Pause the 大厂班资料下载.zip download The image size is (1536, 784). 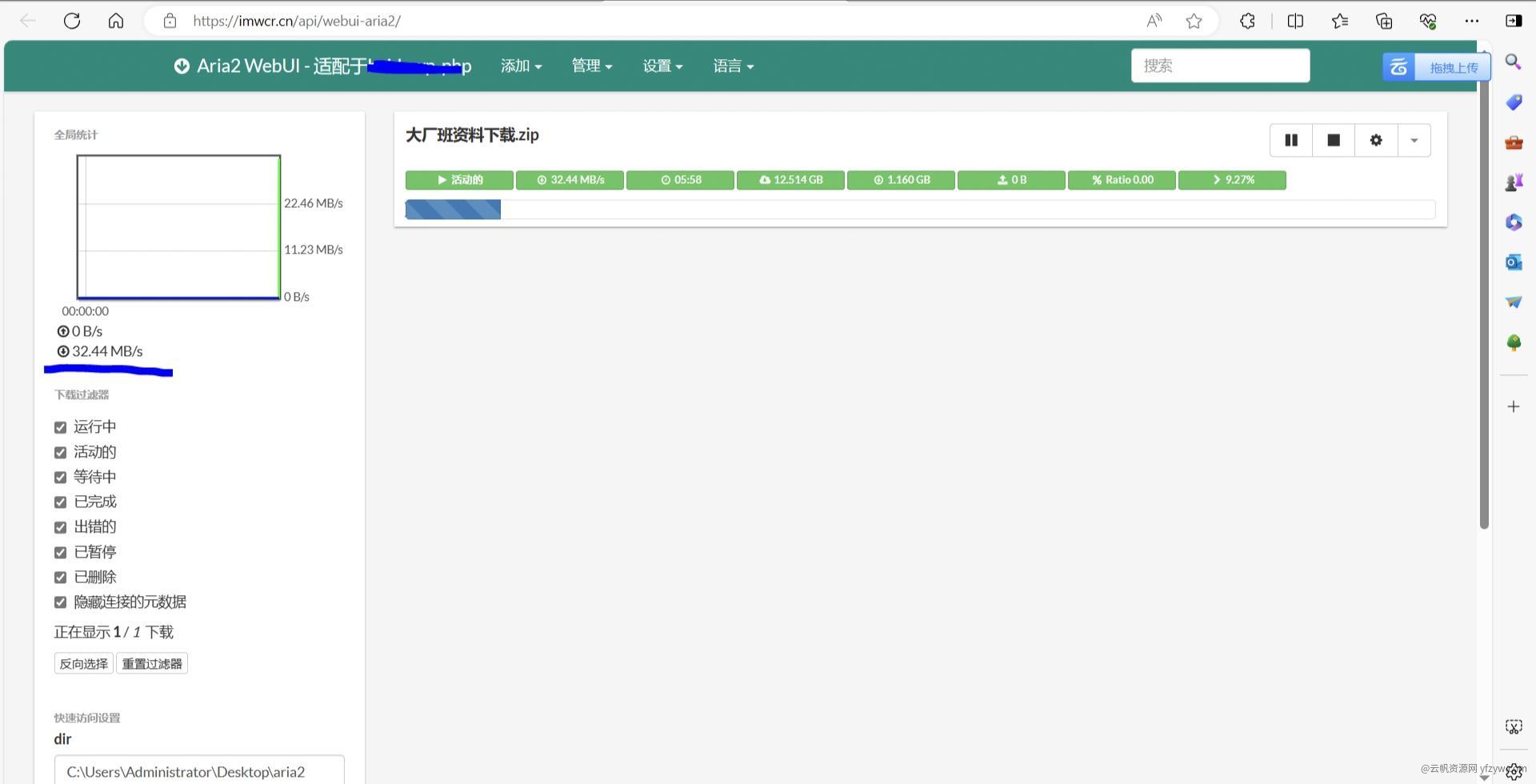click(1291, 140)
